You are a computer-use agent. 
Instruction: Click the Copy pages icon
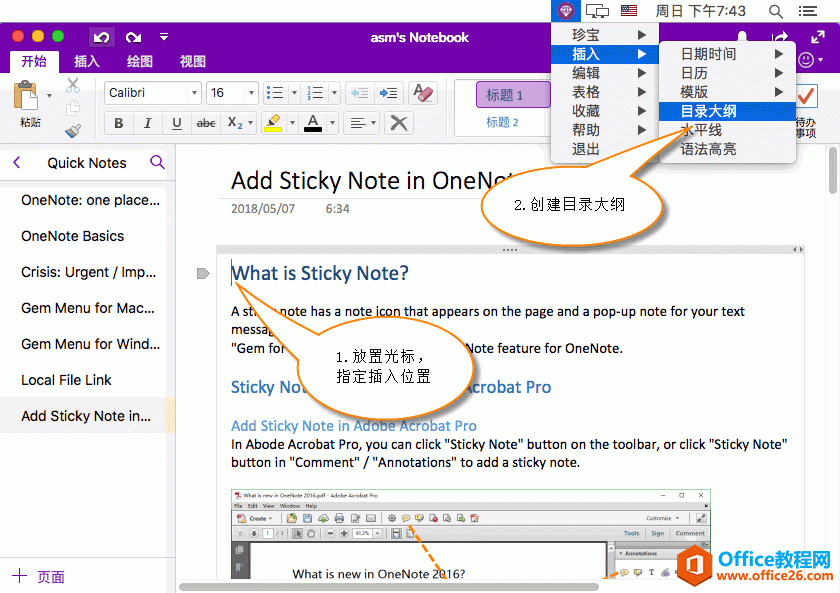pos(73,108)
